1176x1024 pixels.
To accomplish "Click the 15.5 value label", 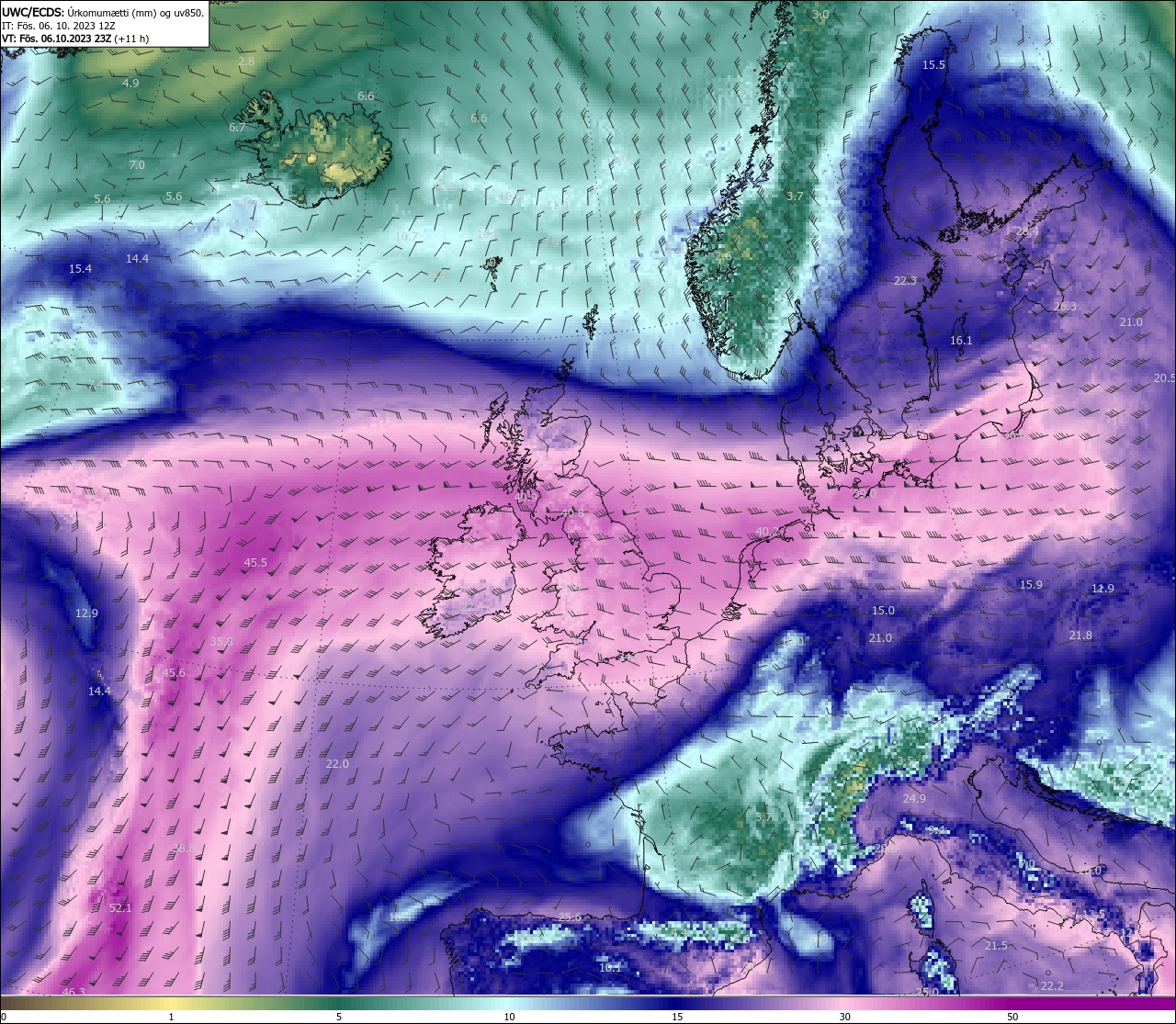I will [x=933, y=65].
